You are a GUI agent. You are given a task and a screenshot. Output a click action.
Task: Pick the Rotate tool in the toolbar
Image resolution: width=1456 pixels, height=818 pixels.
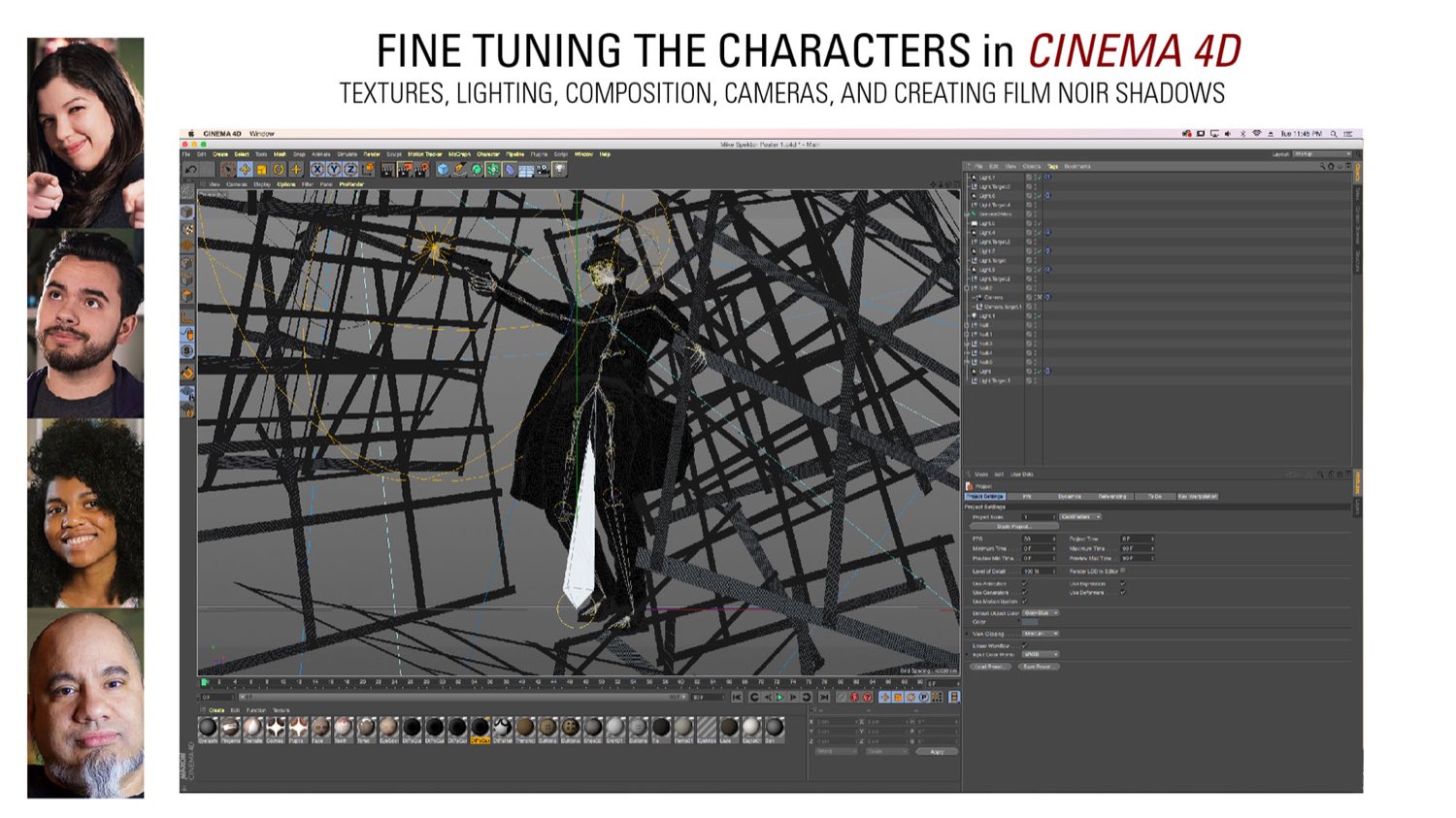point(279,170)
